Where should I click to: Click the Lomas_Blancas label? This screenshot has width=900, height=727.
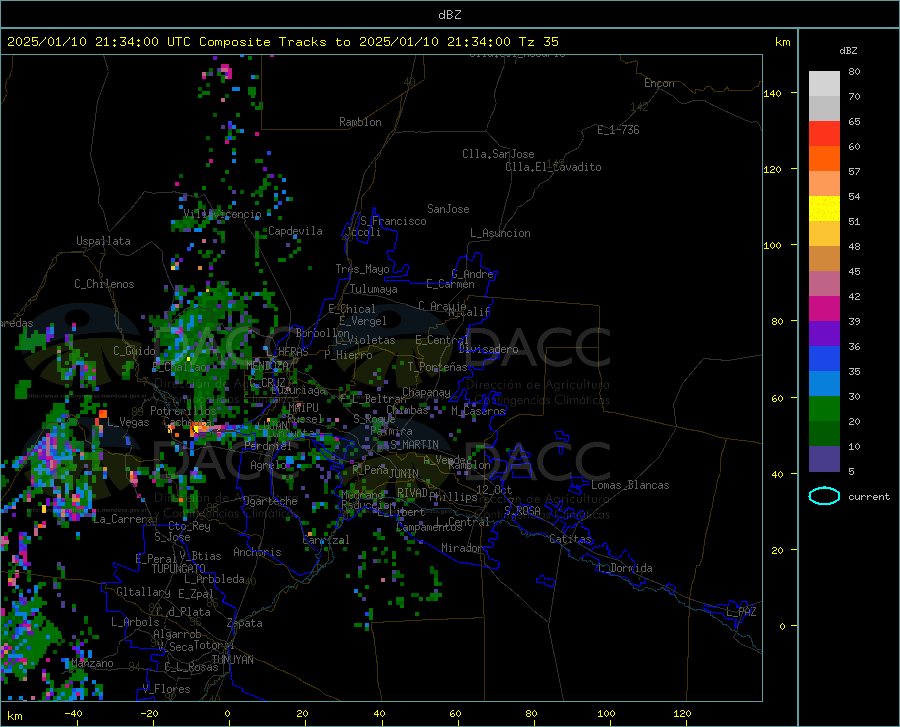630,485
